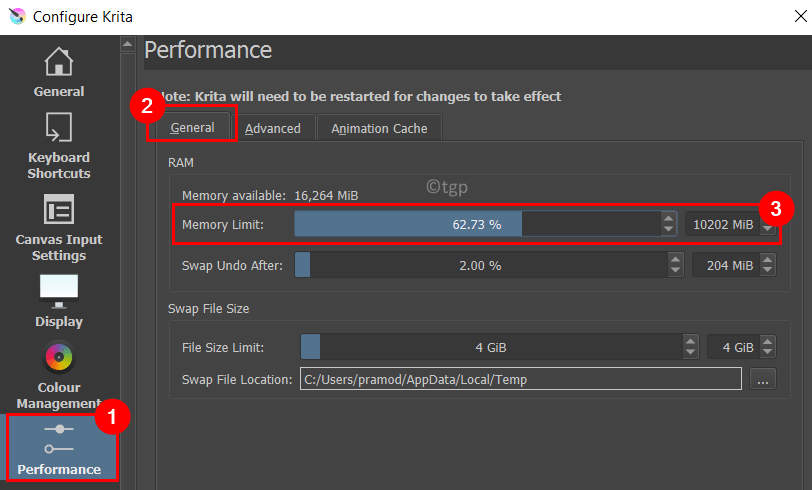
Task: Switch to the Advanced tab
Action: click(272, 128)
